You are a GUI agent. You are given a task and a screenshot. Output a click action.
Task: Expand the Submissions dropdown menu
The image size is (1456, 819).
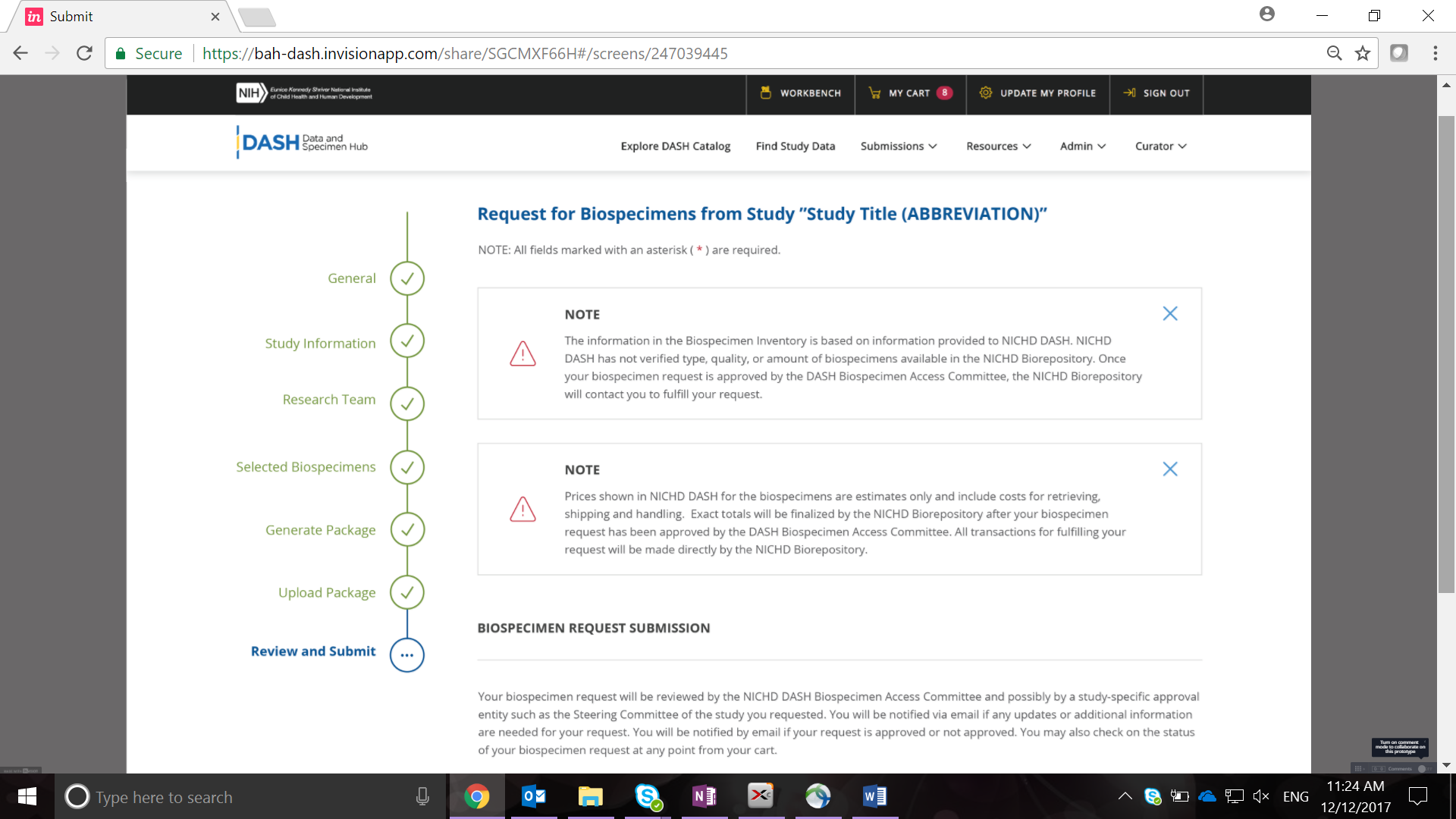tap(899, 146)
